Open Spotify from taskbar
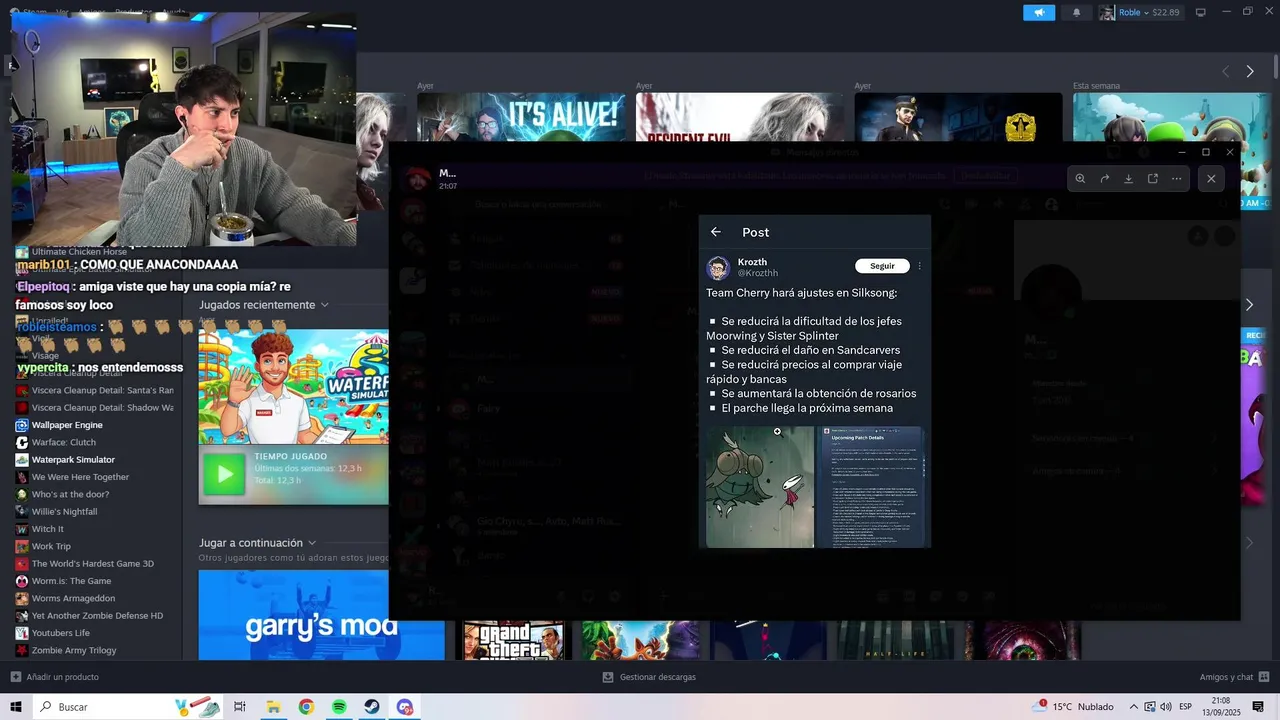The height and width of the screenshot is (720, 1280). click(x=339, y=707)
